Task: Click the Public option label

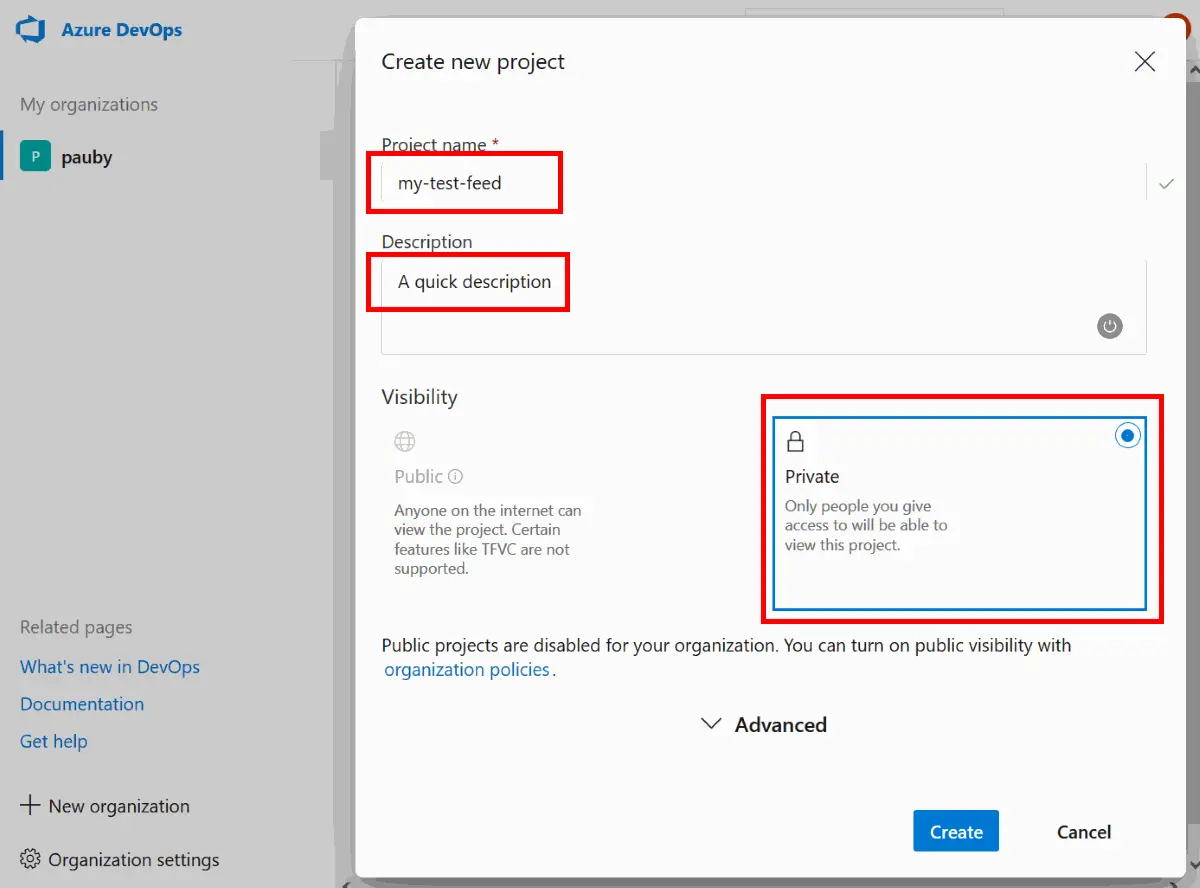Action: click(x=419, y=477)
